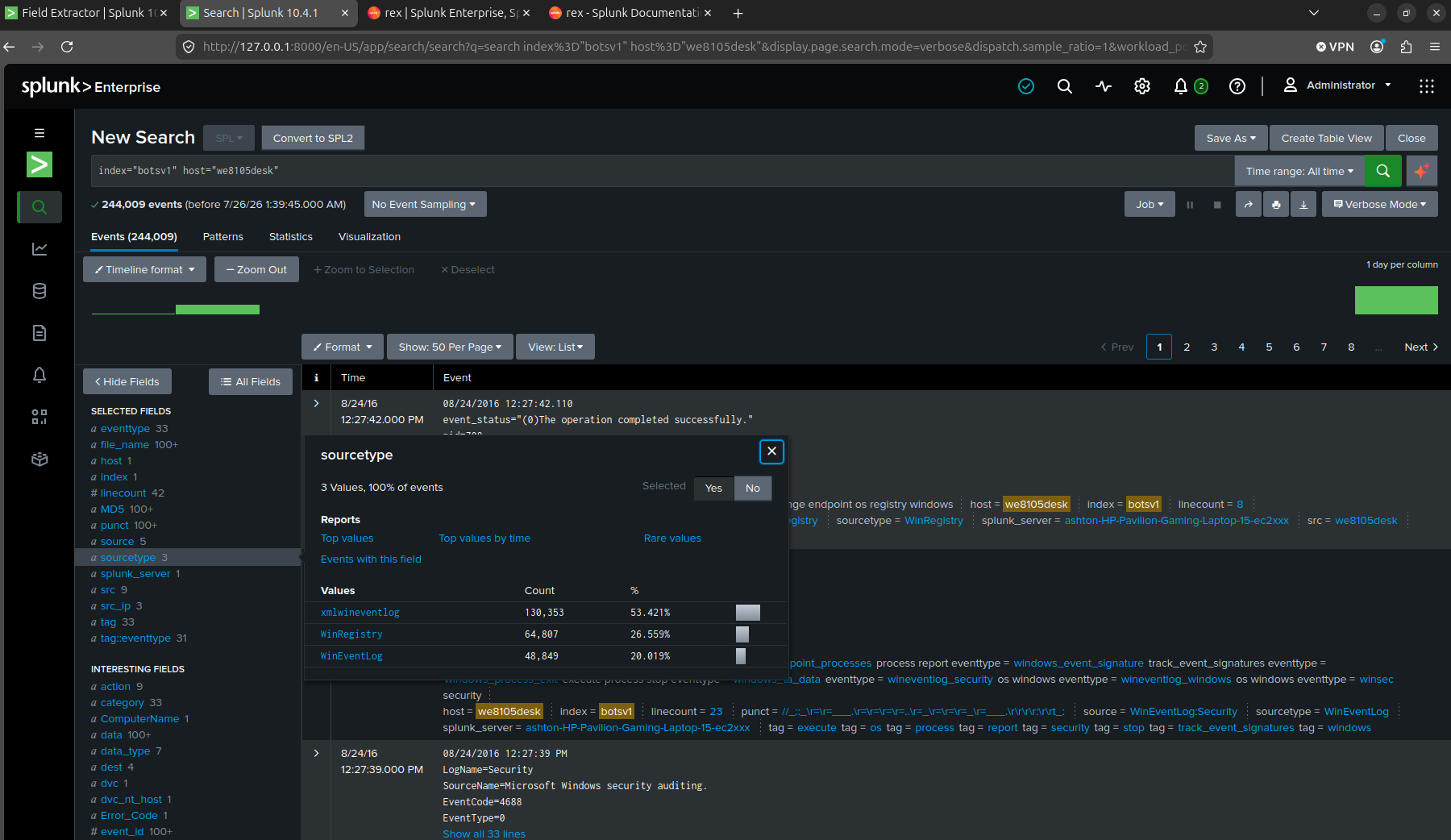Screen dimensions: 1451x840
Task: Open Verbose Mode dropdown
Action: tap(1379, 205)
